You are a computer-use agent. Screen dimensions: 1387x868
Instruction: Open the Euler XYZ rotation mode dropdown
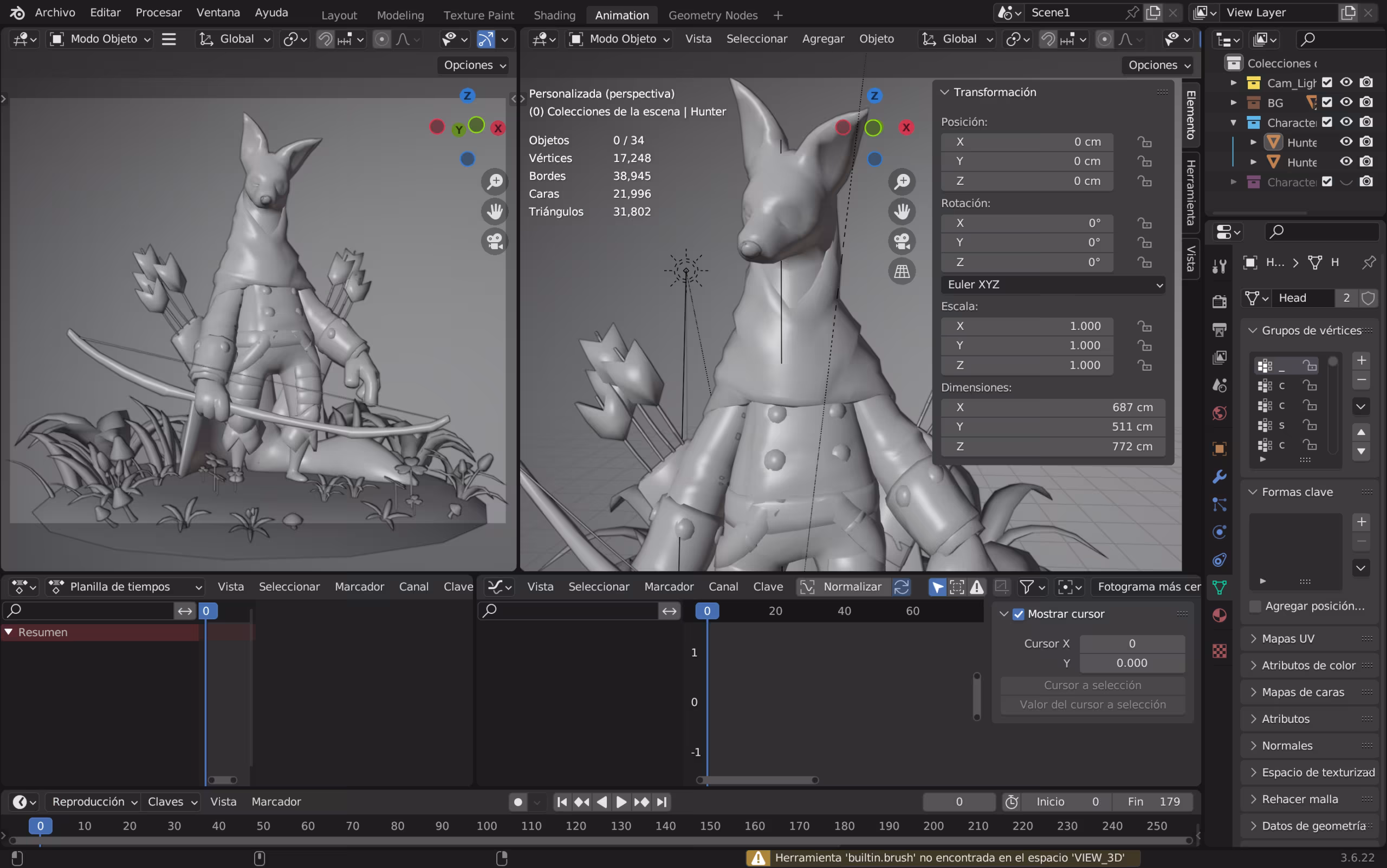(x=1053, y=285)
